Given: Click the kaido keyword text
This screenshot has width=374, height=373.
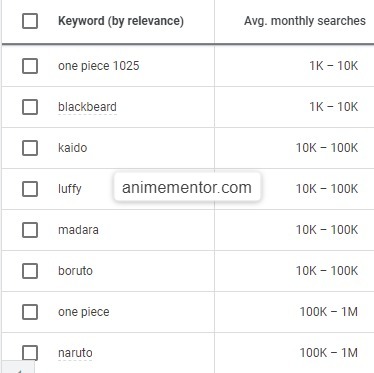Looking at the screenshot, I should (x=73, y=148).
